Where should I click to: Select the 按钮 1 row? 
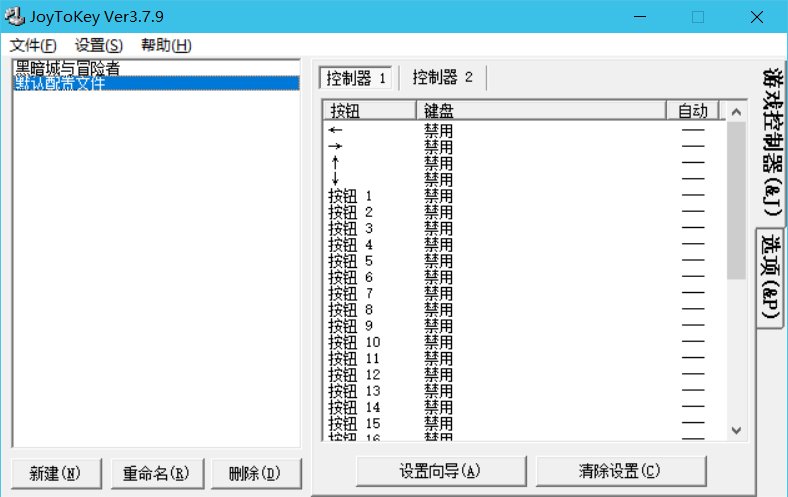click(x=524, y=195)
